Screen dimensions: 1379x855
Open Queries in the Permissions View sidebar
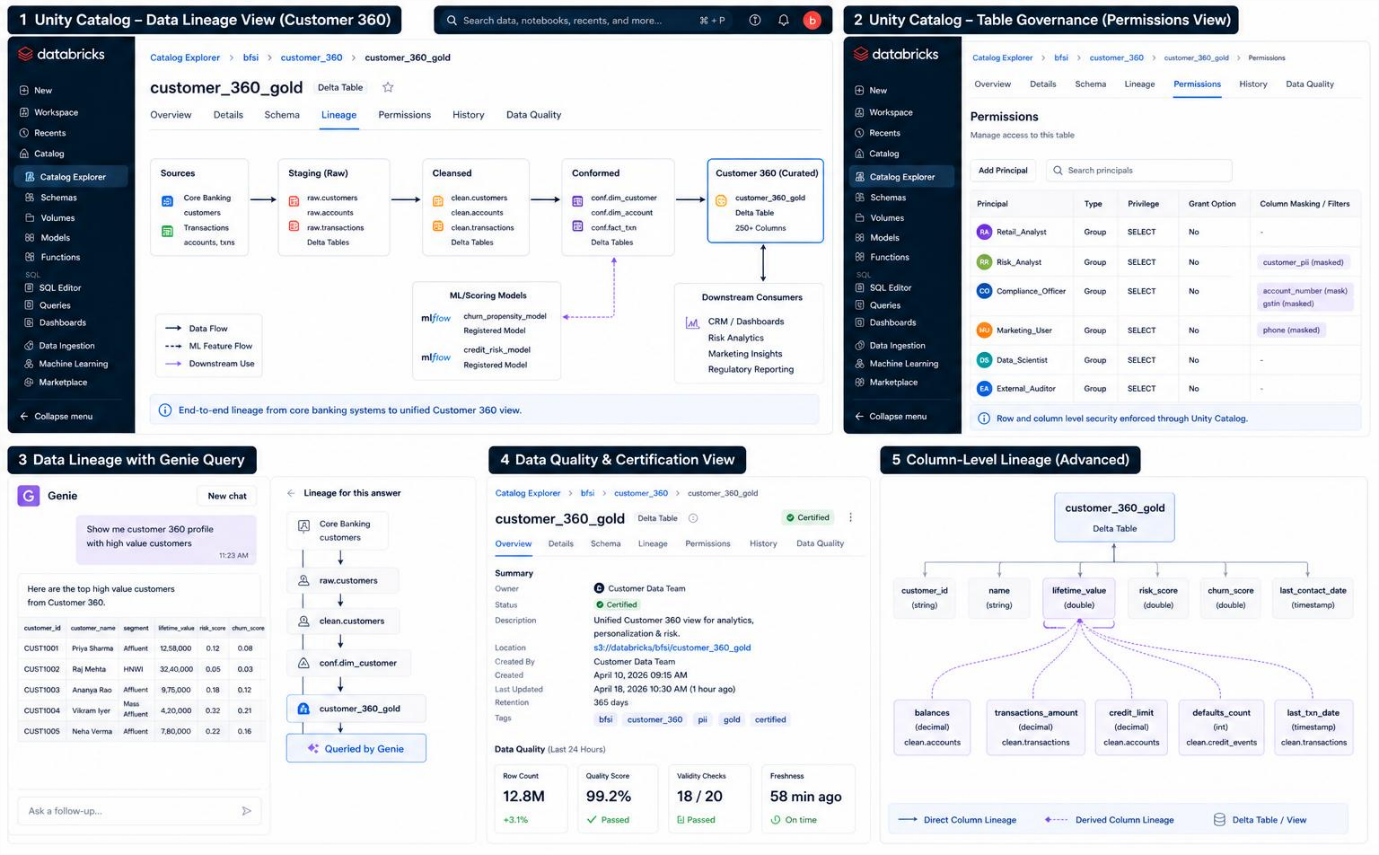tap(885, 305)
